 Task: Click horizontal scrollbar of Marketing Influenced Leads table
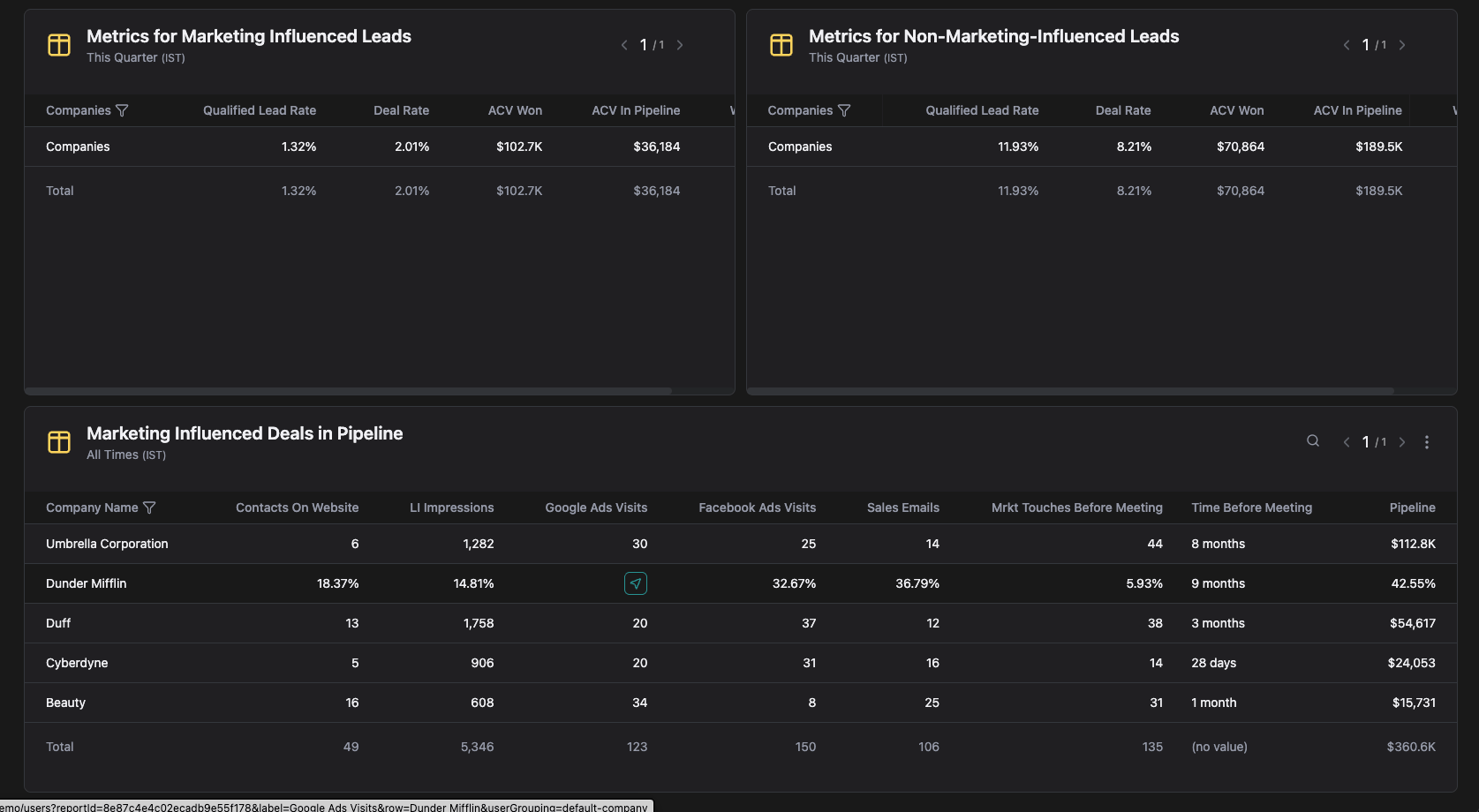click(348, 390)
